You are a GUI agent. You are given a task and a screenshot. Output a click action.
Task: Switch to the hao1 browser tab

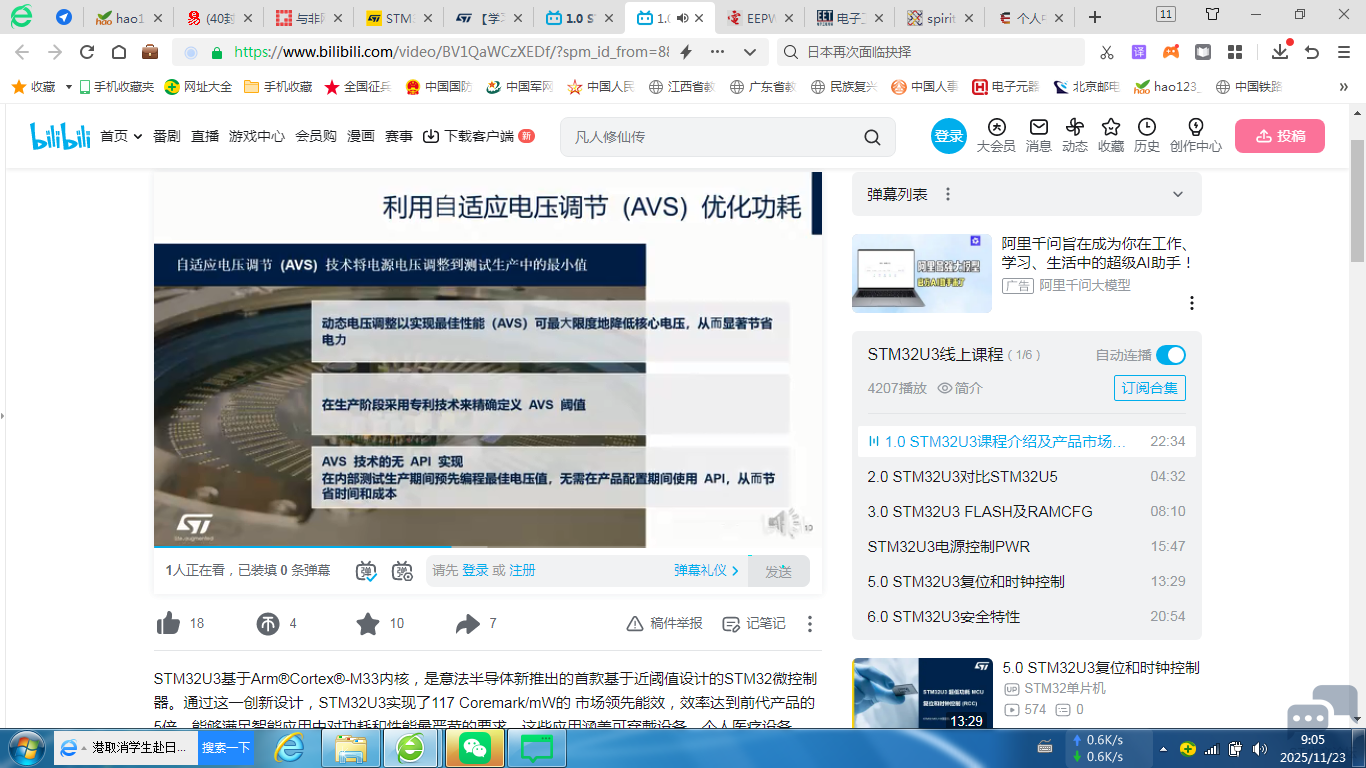coord(127,18)
